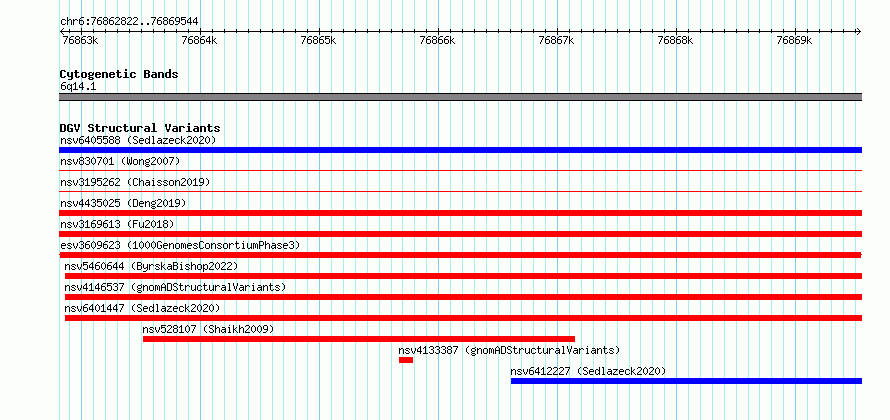Image resolution: width=890 pixels, height=420 pixels.
Task: Select the short red bar for nsv4133387
Action: click(x=406, y=360)
